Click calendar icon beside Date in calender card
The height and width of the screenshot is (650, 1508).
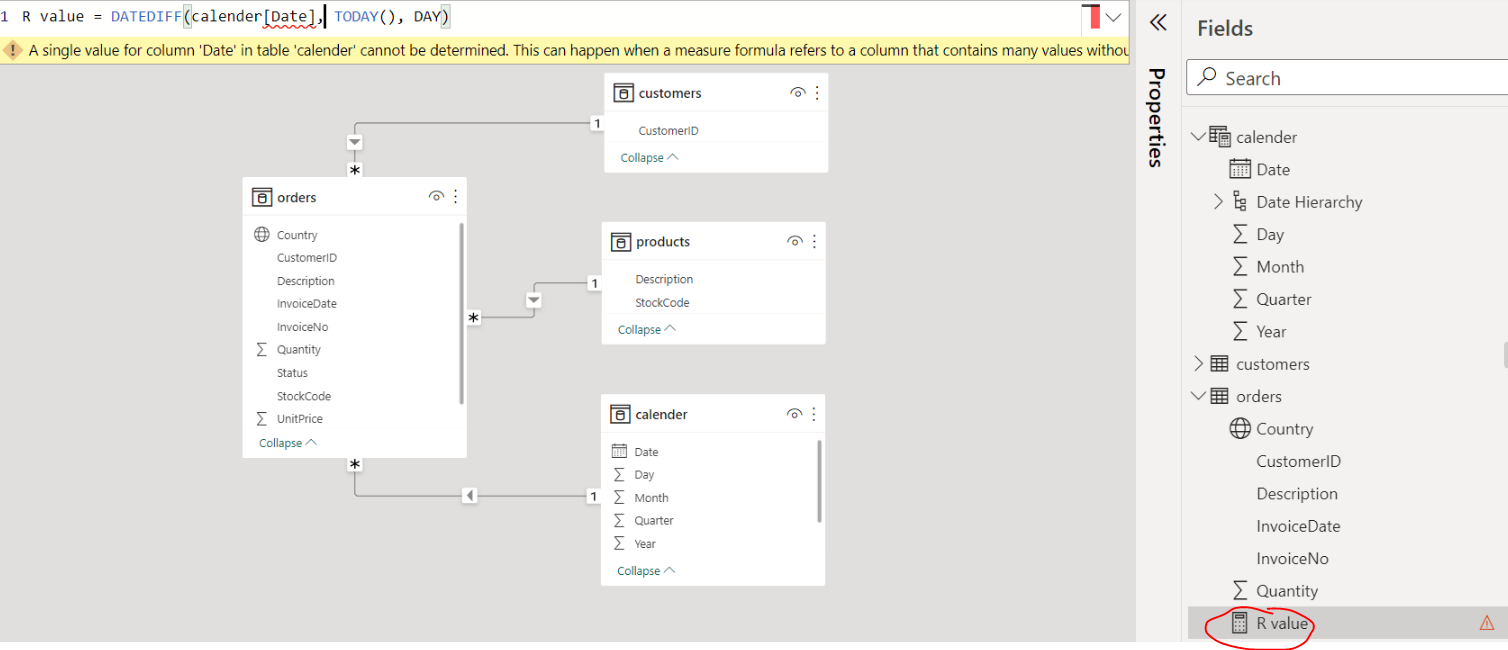619,451
